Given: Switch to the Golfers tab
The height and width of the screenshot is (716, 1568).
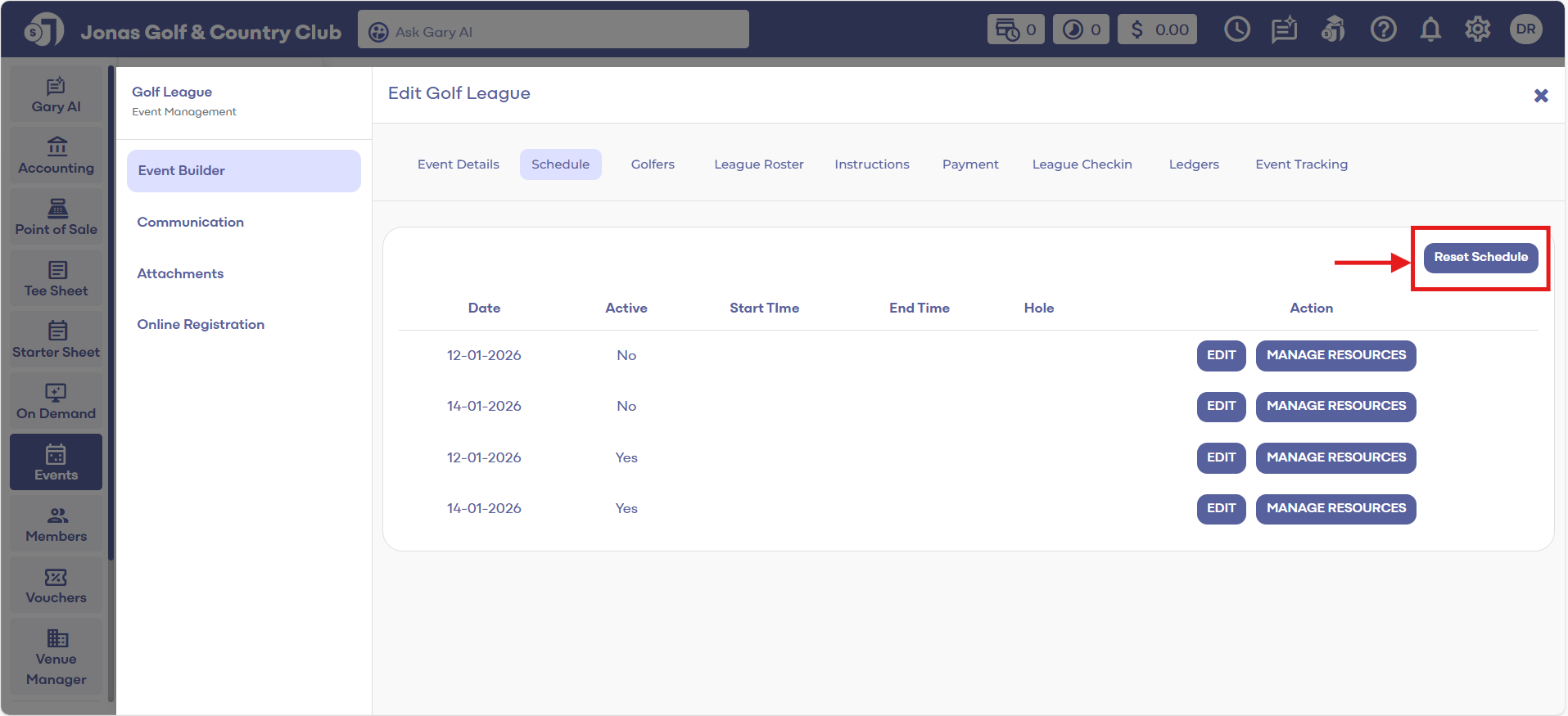Looking at the screenshot, I should click(x=652, y=164).
